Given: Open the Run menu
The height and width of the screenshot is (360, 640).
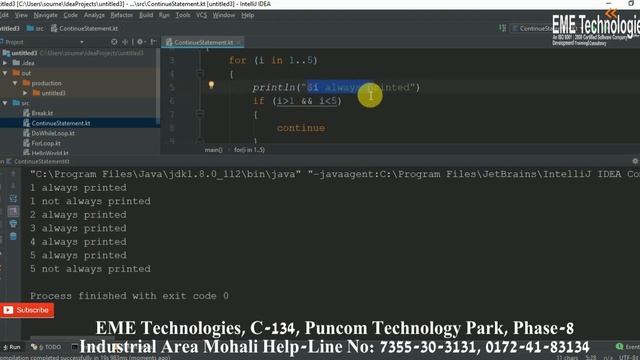Looking at the screenshot, I should [164, 15].
